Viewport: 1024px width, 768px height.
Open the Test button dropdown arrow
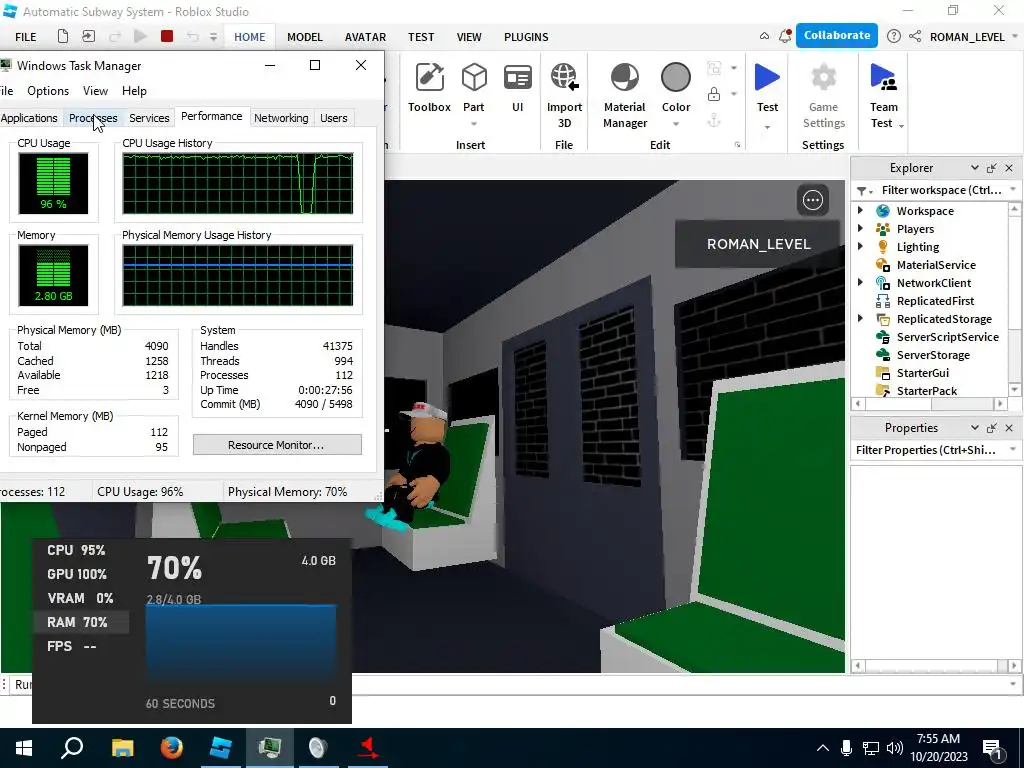767,127
